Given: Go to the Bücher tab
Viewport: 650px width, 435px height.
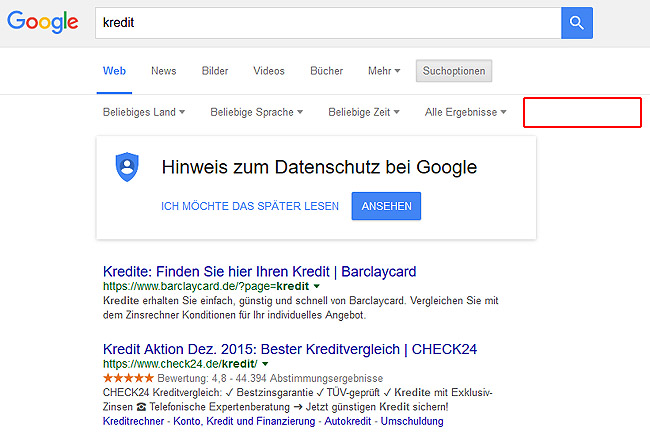Looking at the screenshot, I should pos(326,71).
